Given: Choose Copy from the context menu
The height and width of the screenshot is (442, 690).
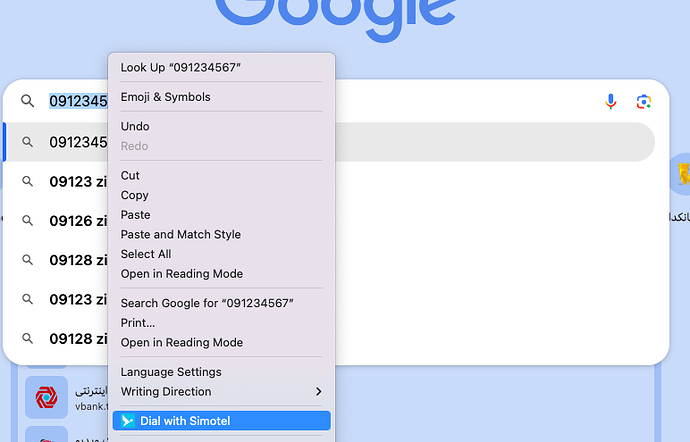Looking at the screenshot, I should [x=221, y=195].
